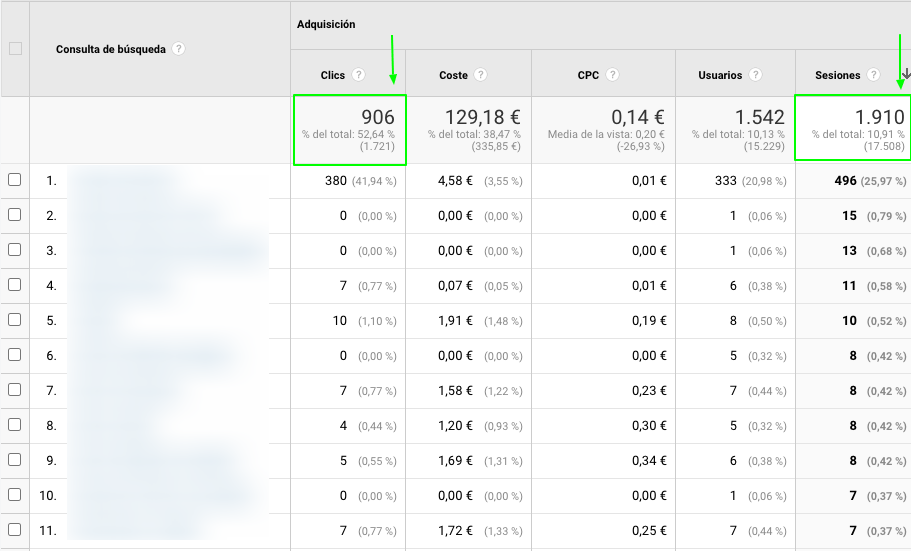Select row 9 cost 1,69 €
911x551 pixels.
click(455, 461)
